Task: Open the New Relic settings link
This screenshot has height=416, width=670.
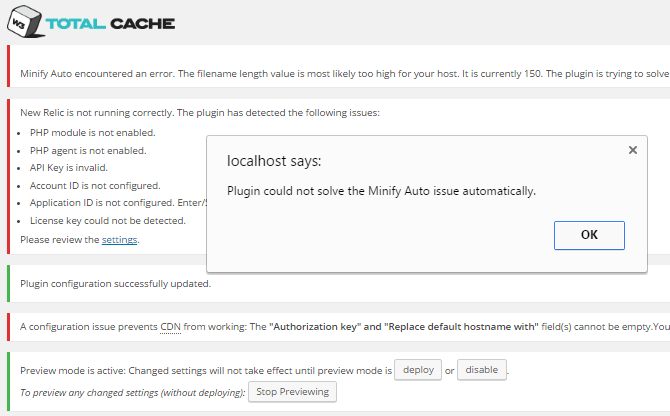Action: tap(119, 240)
